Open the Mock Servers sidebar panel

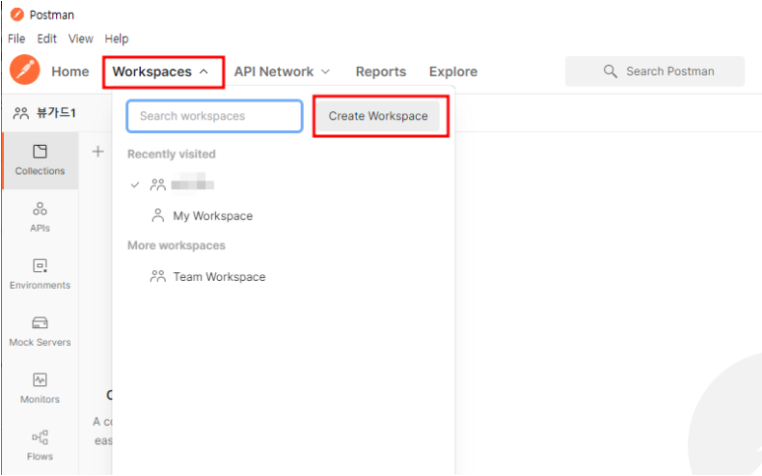[x=40, y=332]
